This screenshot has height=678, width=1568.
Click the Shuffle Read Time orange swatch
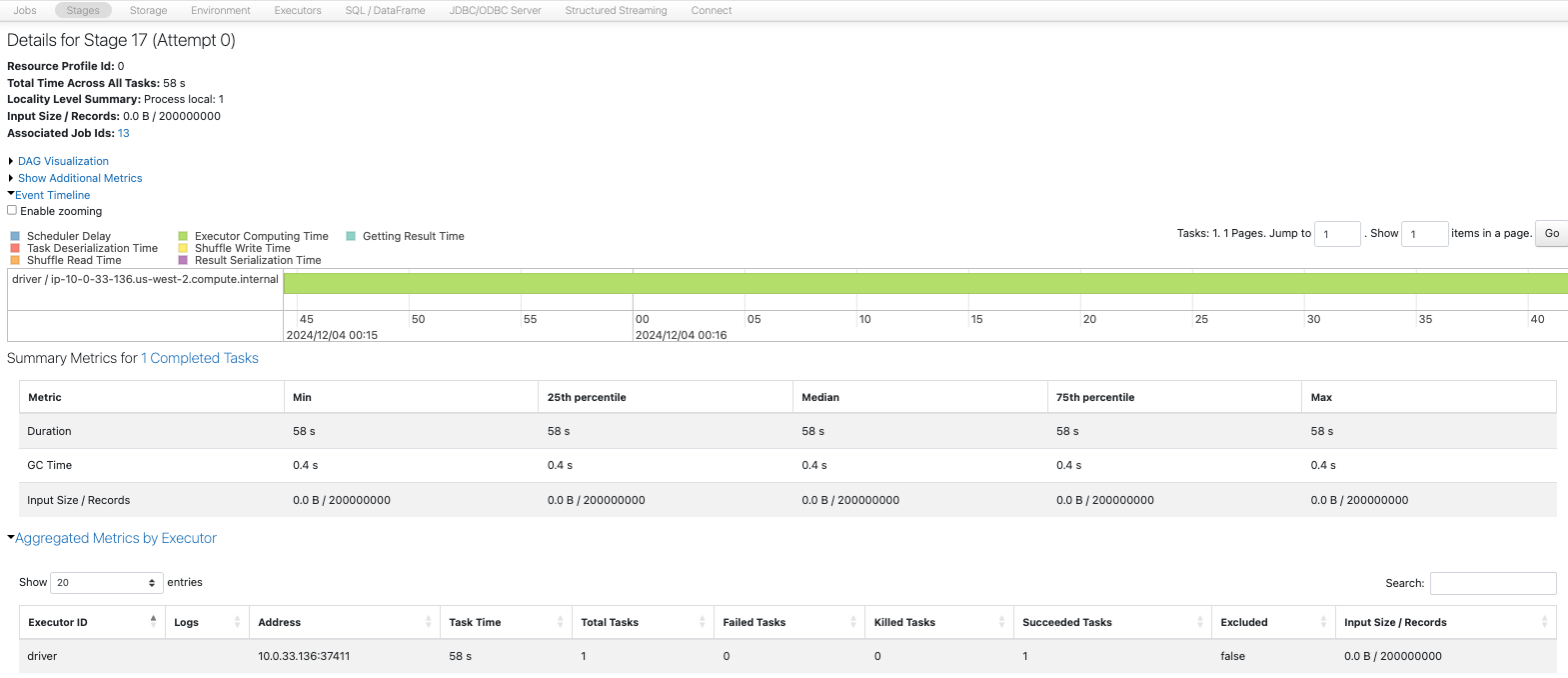point(15,260)
